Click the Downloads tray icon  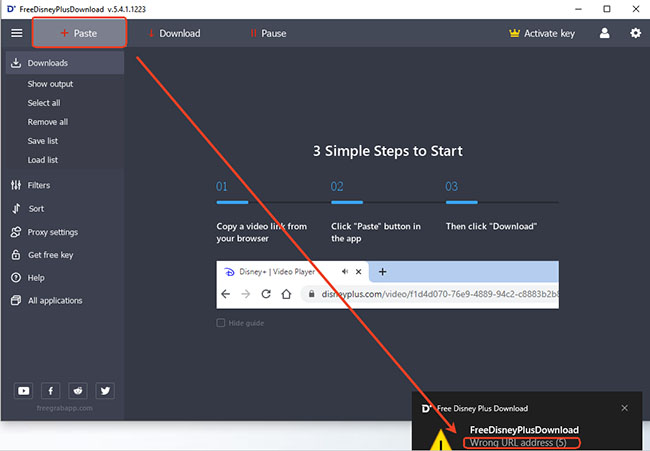pyautogui.click(x=16, y=63)
